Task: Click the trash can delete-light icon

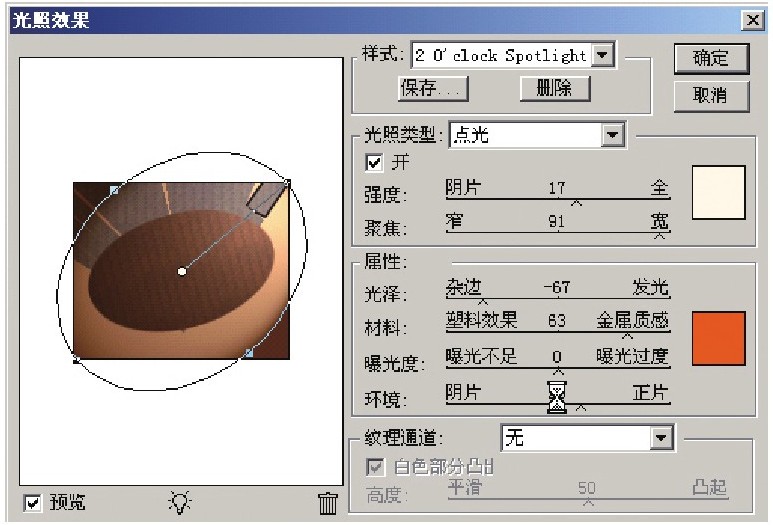Action: (328, 503)
